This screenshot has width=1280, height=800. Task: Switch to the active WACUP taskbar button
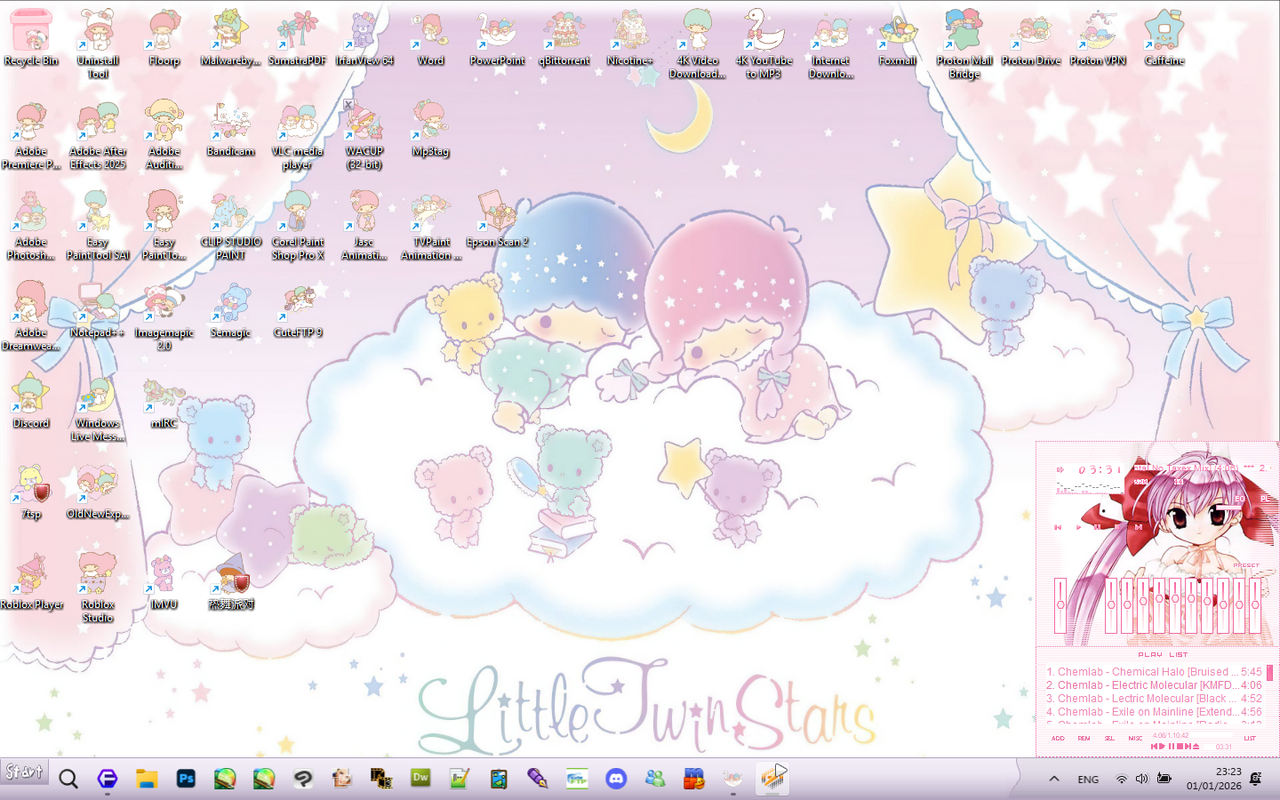pyautogui.click(x=772, y=778)
